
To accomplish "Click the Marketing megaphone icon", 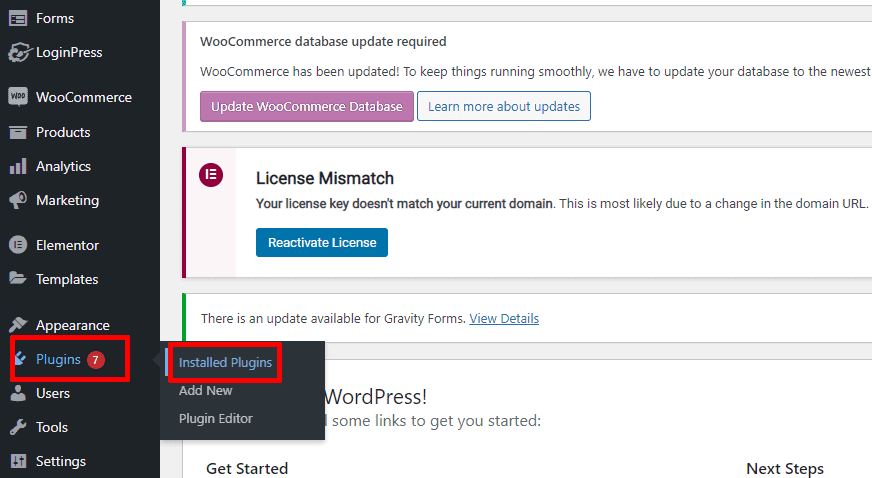I will click(x=17, y=200).
